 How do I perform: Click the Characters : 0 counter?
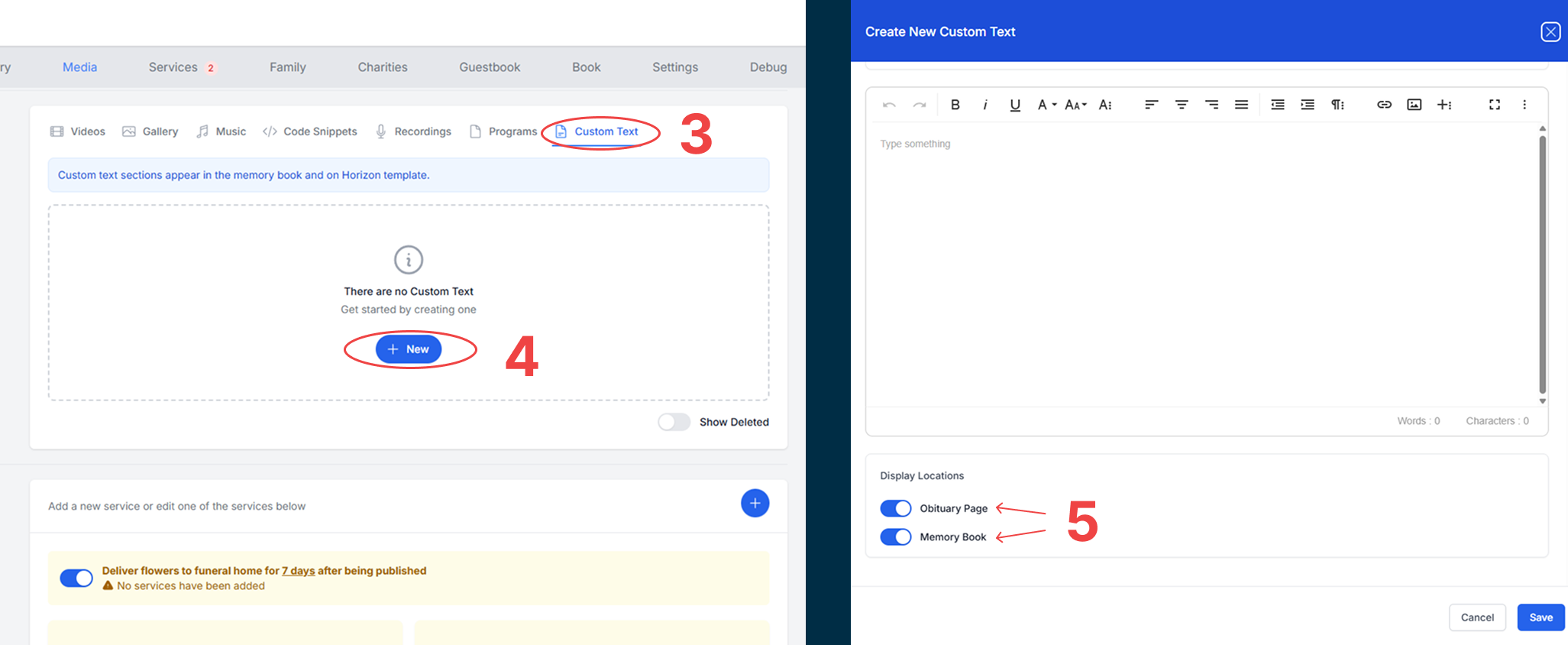[x=1497, y=421]
